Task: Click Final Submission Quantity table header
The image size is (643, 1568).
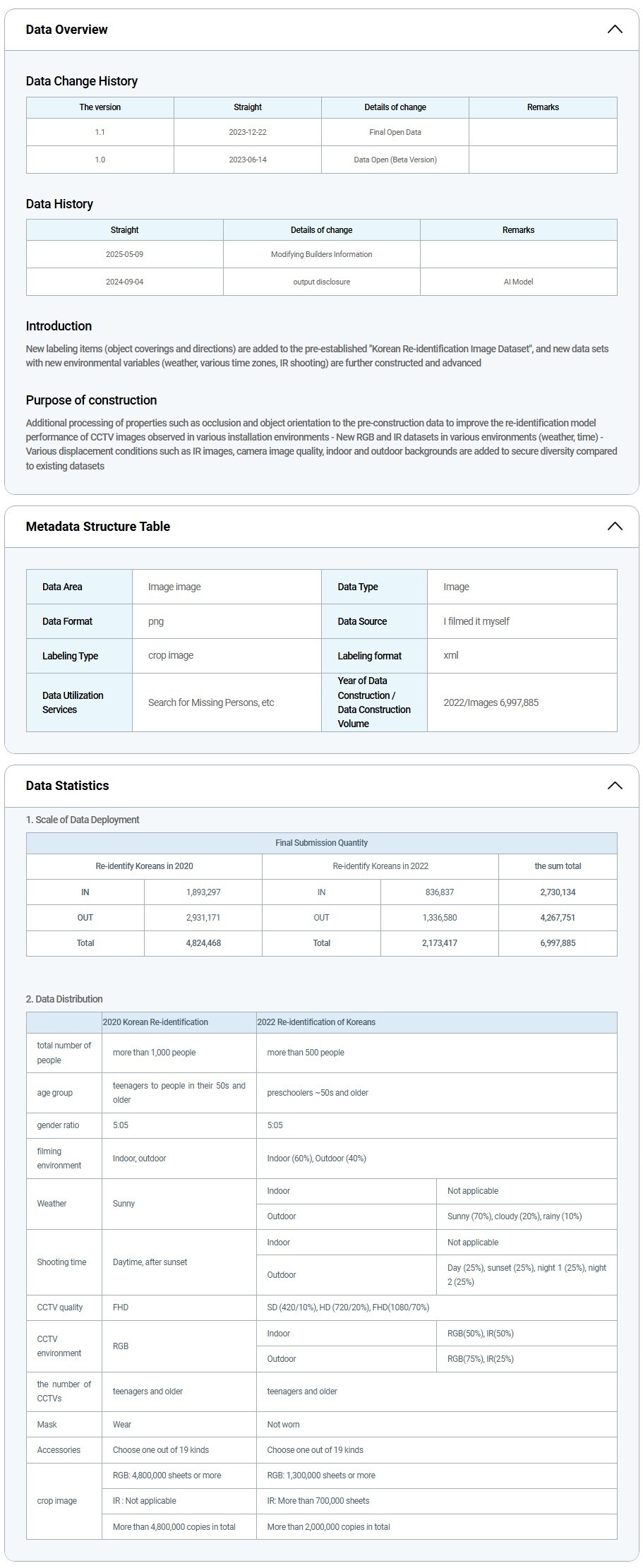Action: point(321,843)
